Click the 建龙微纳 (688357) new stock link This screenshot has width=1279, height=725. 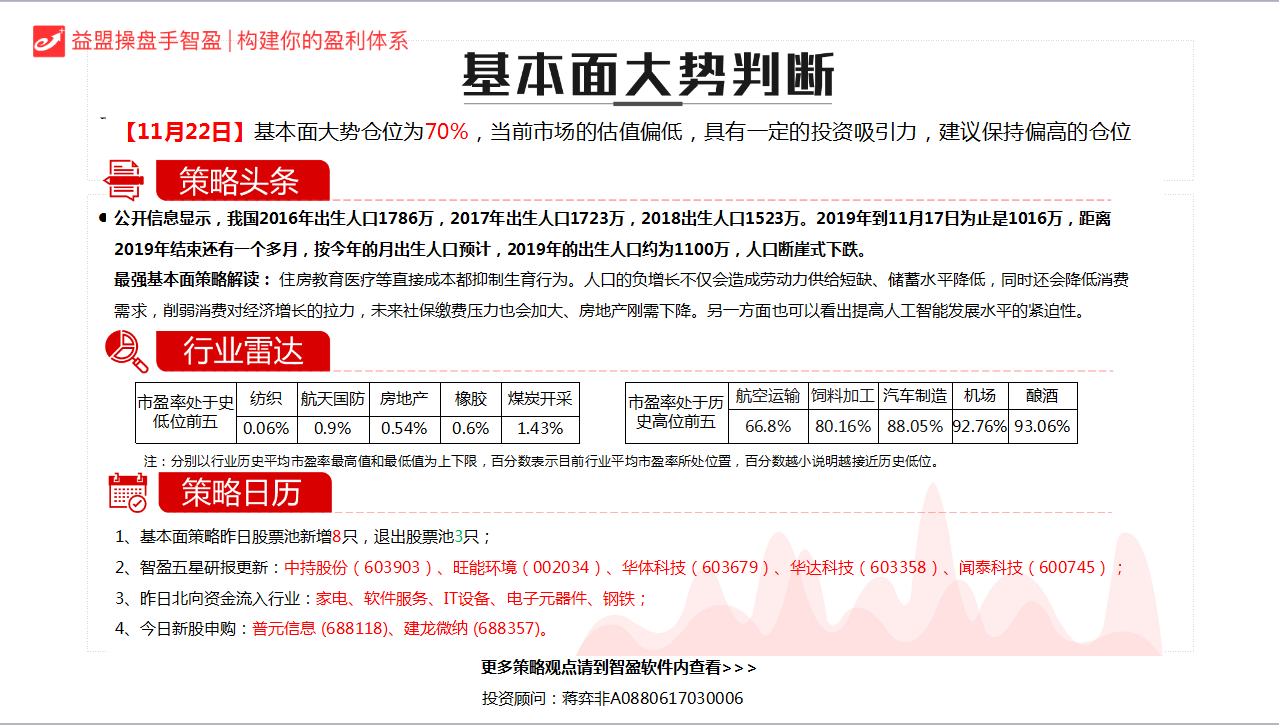tap(474, 629)
